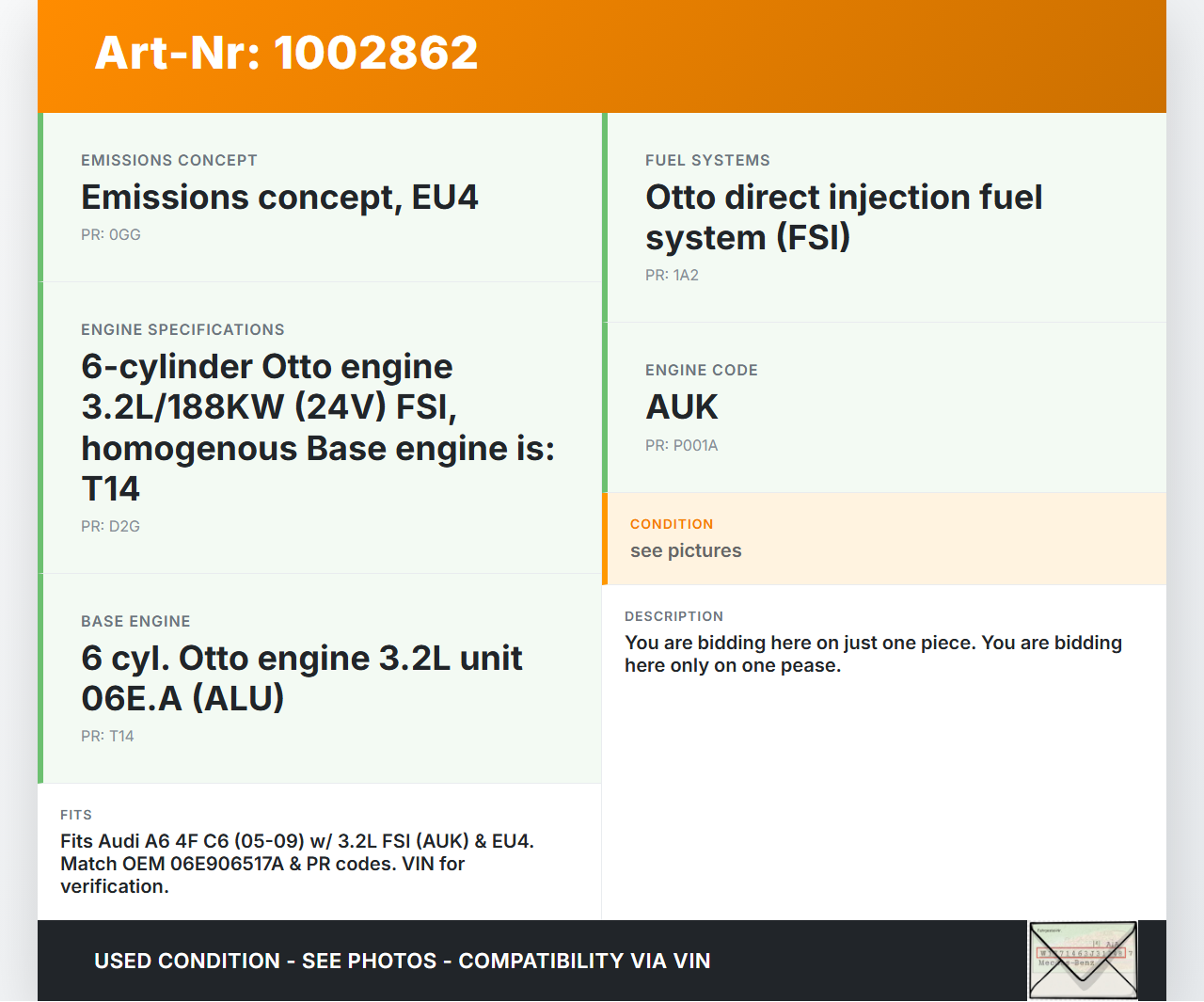Select the Otto direct injection fuel system heading
The image size is (1204, 1002).
point(843,217)
